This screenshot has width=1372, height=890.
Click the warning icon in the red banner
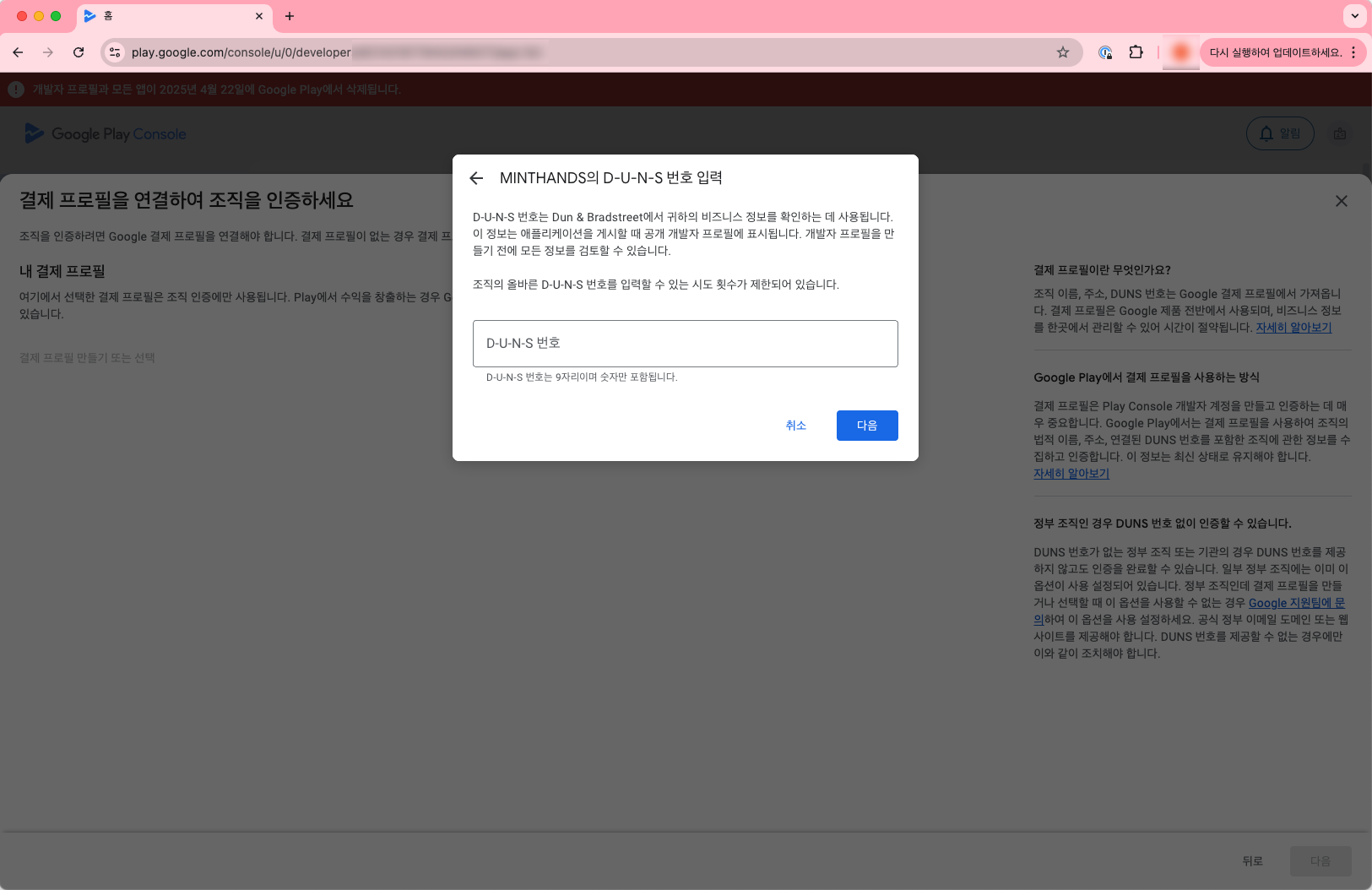(x=16, y=90)
